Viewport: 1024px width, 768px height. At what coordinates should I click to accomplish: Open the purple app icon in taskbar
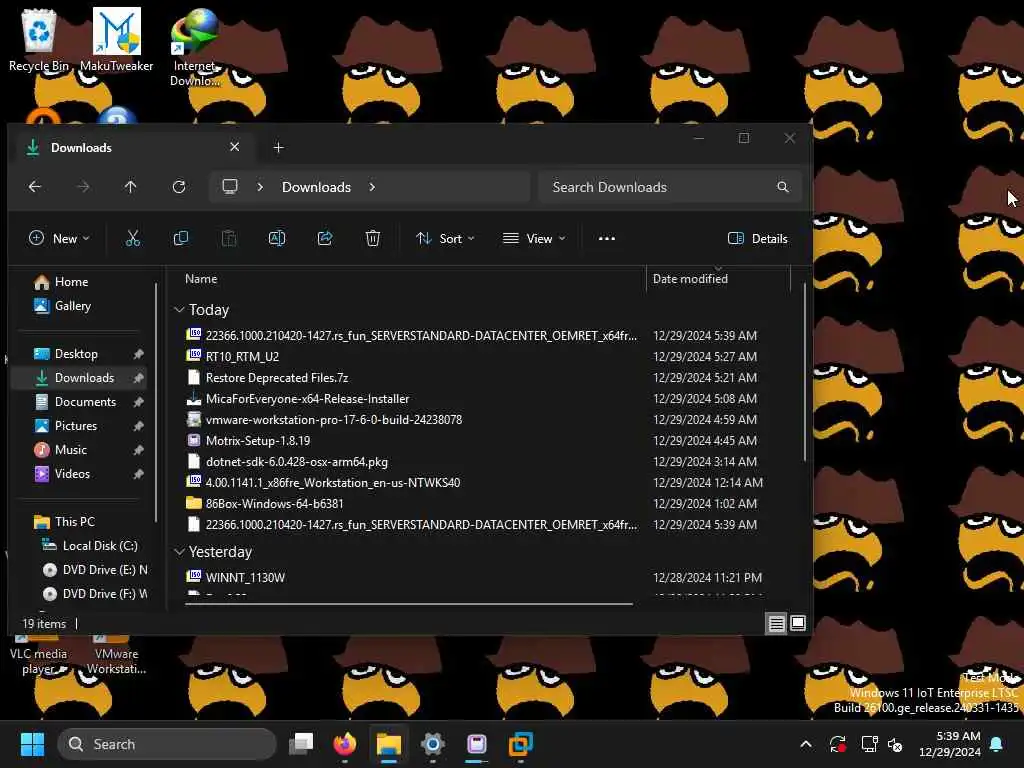point(477,744)
